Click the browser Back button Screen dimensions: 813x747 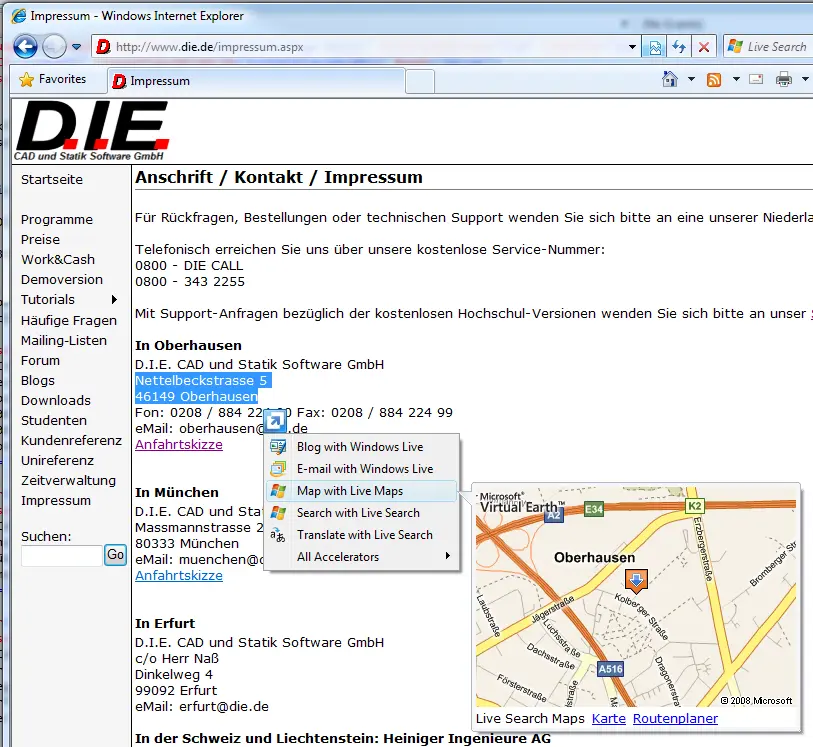(x=25, y=47)
